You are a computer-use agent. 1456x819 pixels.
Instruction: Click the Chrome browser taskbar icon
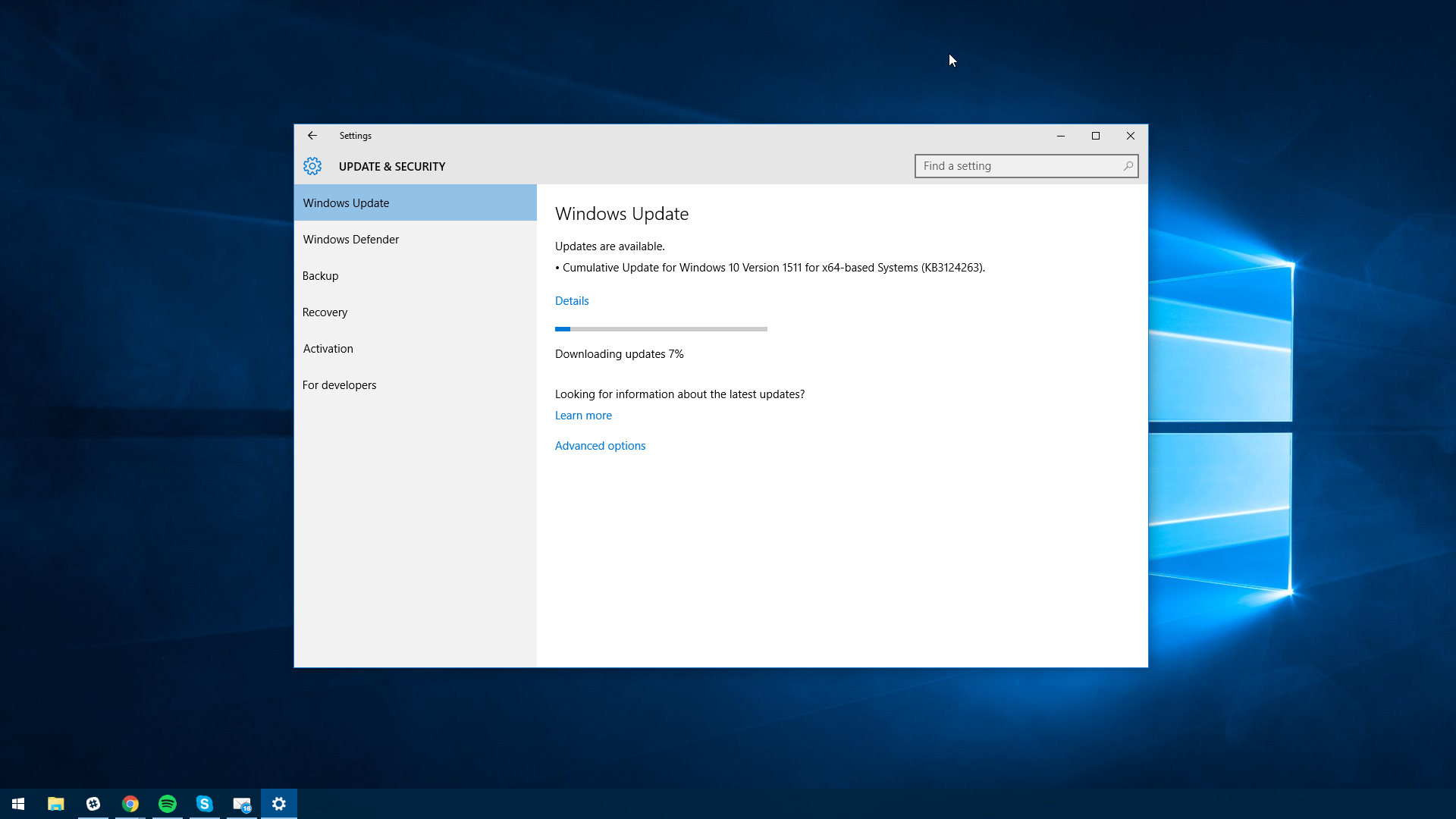tap(130, 803)
